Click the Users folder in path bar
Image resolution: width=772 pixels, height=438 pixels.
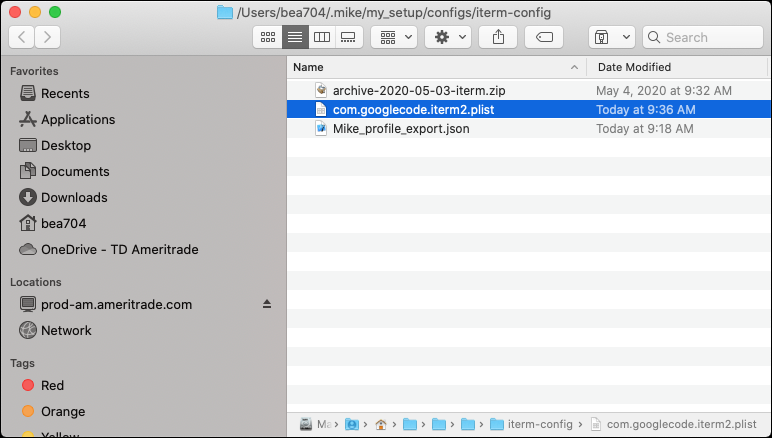[x=352, y=424]
